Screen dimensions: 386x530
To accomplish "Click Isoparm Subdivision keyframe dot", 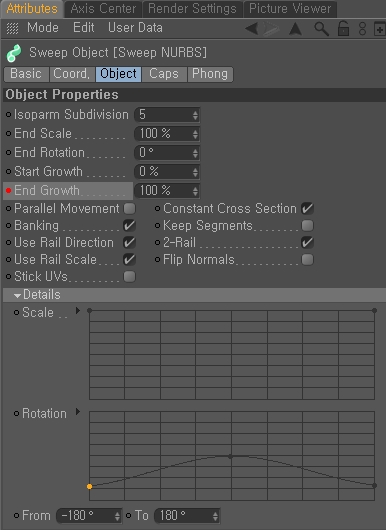I will point(8,115).
